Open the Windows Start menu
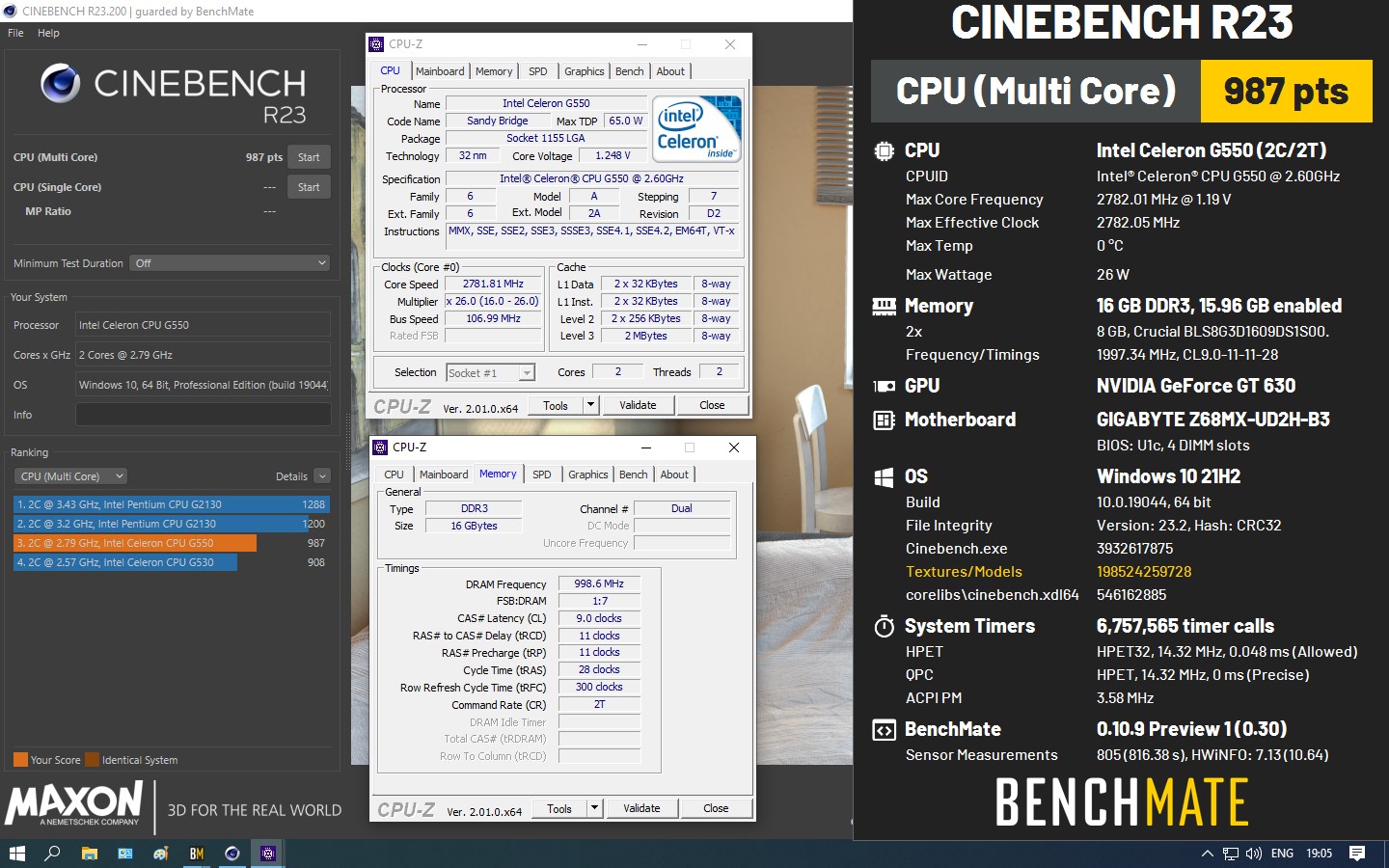This screenshot has height=868, width=1389. pyautogui.click(x=16, y=854)
